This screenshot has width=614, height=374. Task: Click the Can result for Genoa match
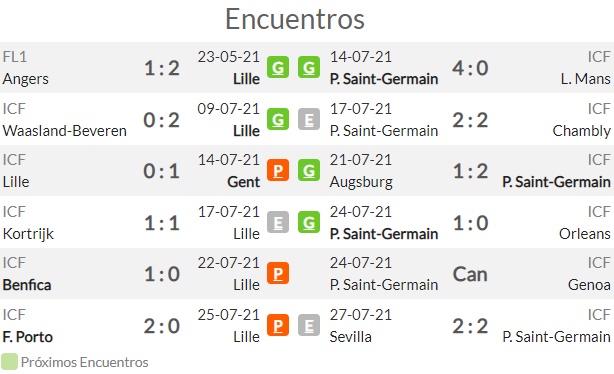(470, 274)
